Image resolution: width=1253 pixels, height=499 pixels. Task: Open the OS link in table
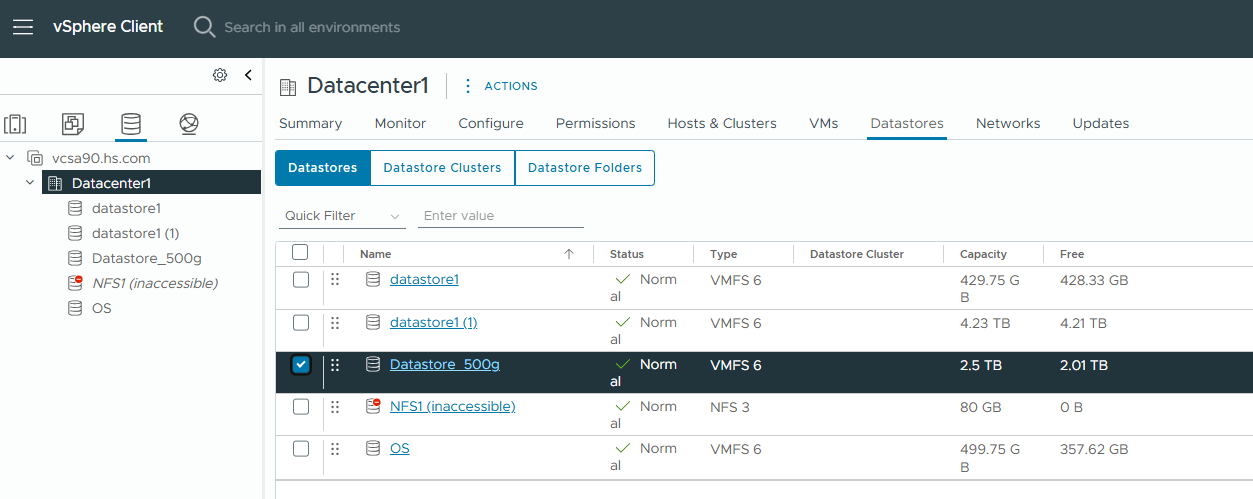point(400,448)
